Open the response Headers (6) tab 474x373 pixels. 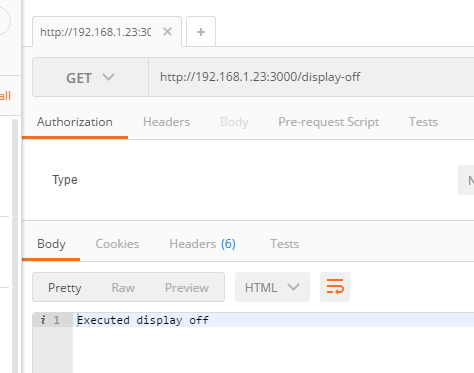coord(202,244)
